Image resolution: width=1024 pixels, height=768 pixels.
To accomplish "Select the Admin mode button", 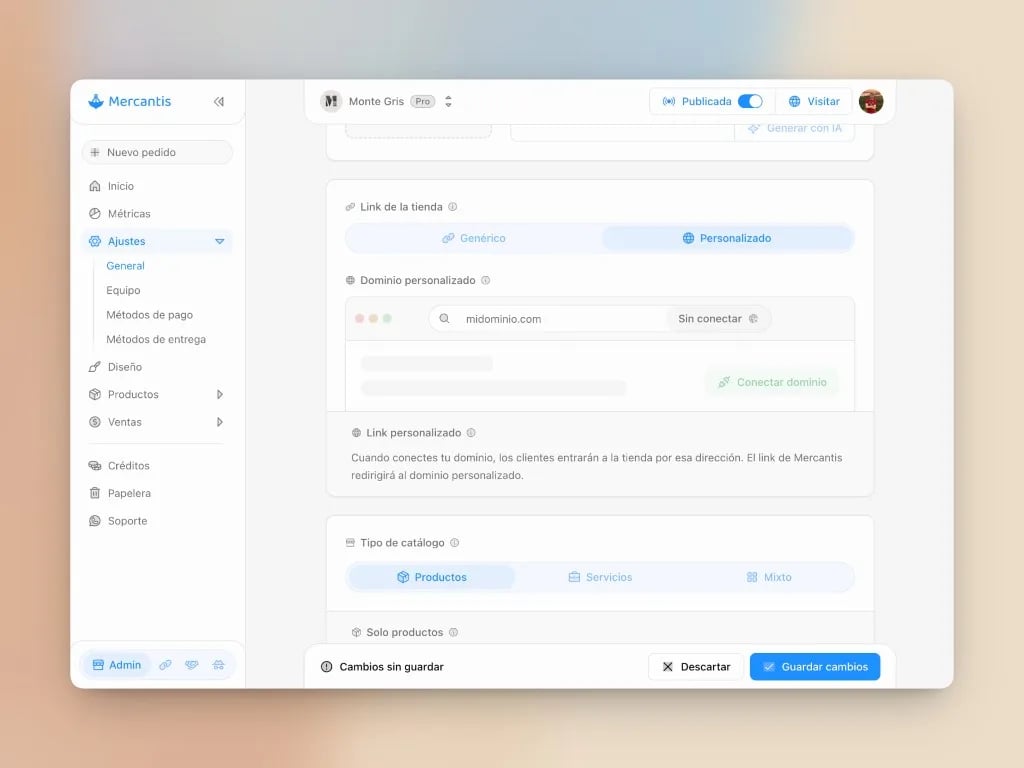I will pyautogui.click(x=116, y=665).
